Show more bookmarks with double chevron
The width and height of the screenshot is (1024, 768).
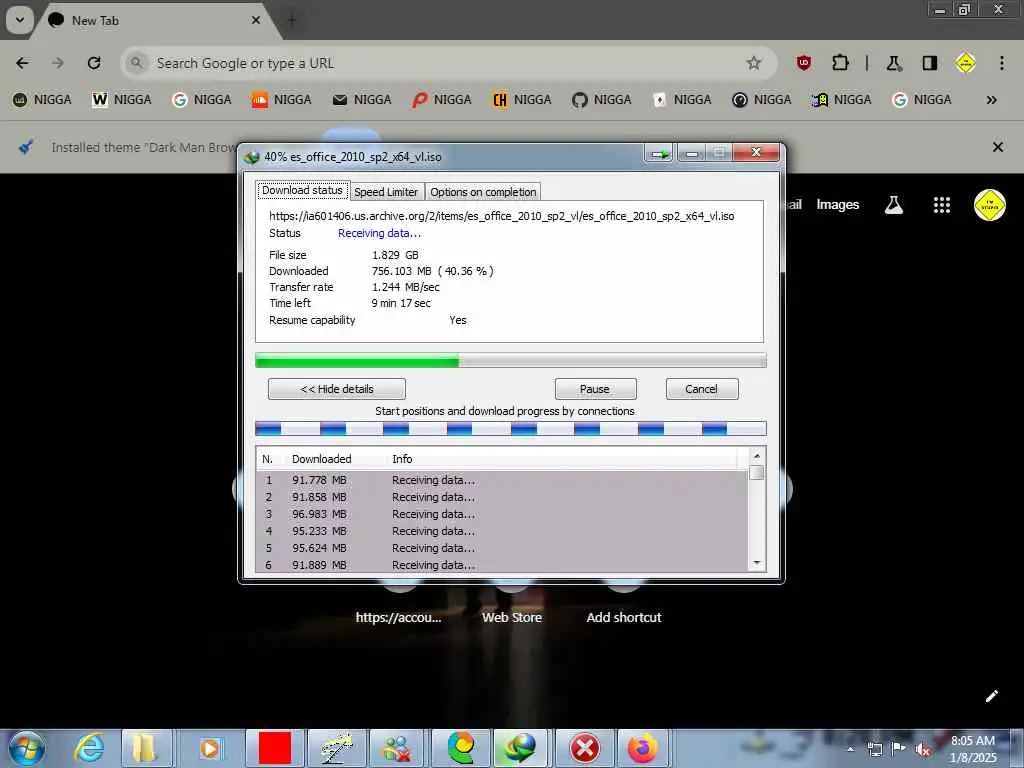(x=991, y=100)
